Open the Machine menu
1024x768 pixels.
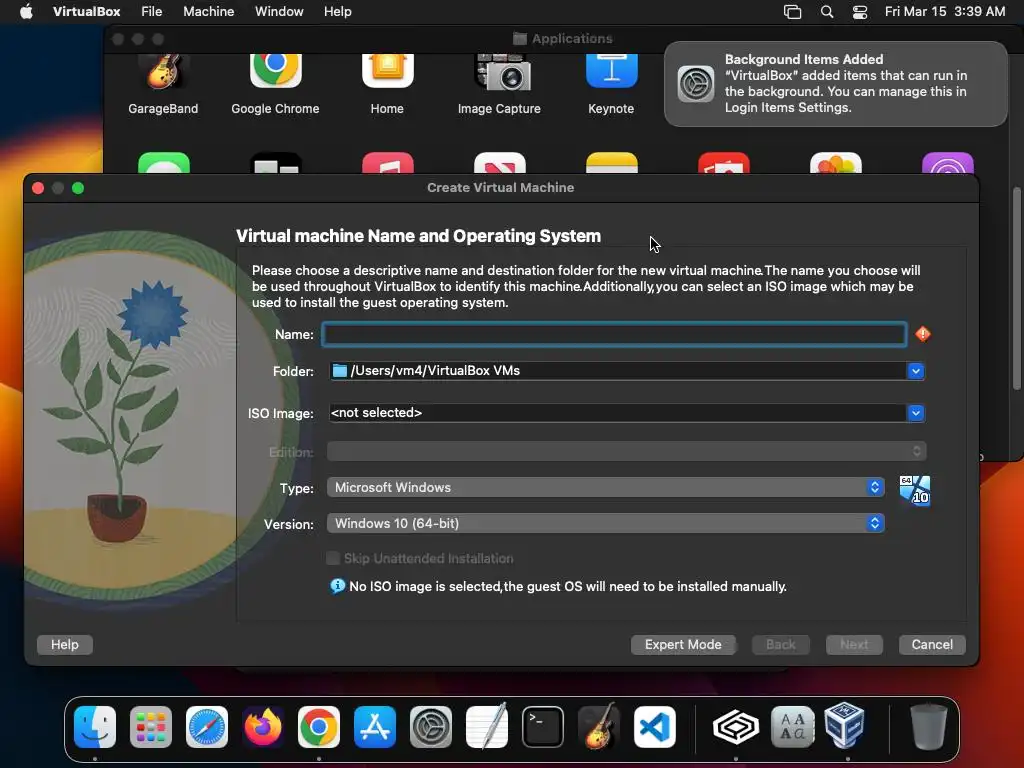pyautogui.click(x=208, y=12)
